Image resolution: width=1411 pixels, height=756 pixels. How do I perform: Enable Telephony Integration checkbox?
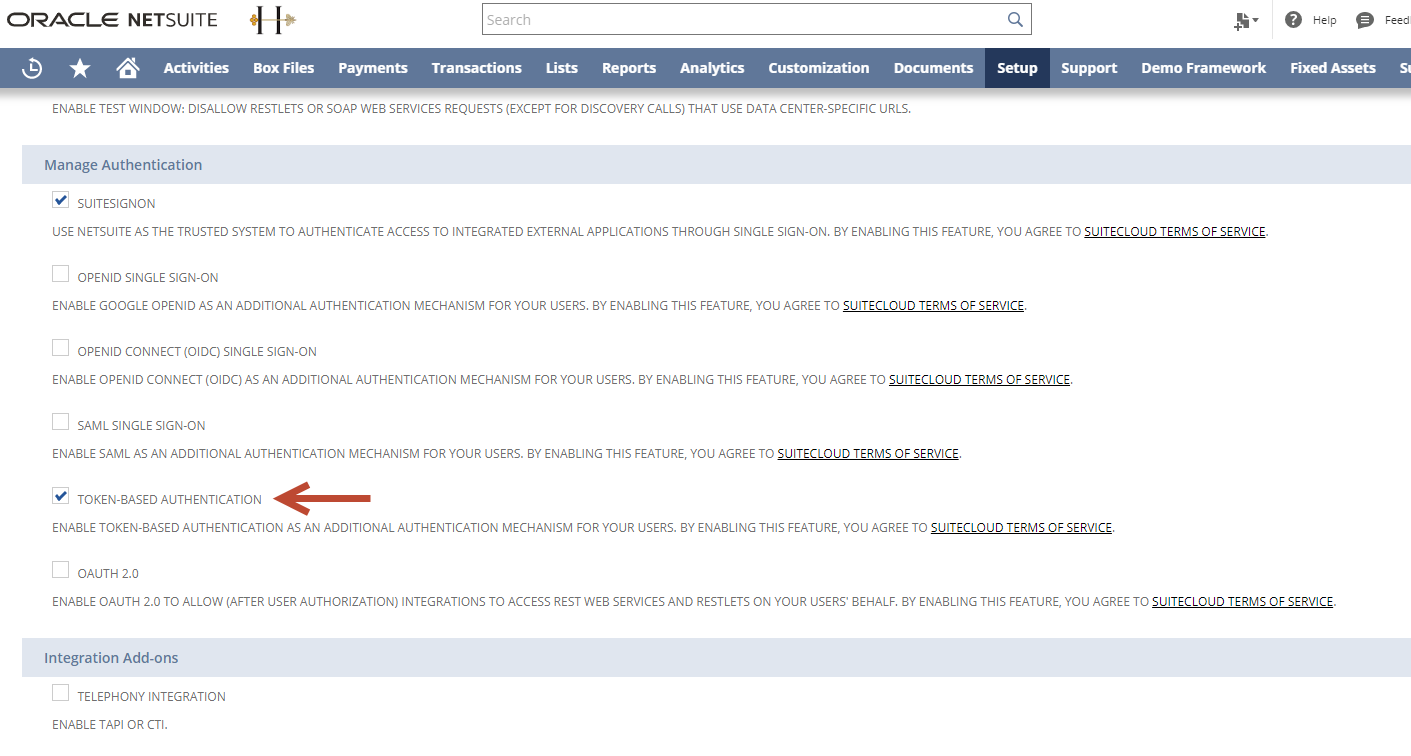pyautogui.click(x=61, y=693)
